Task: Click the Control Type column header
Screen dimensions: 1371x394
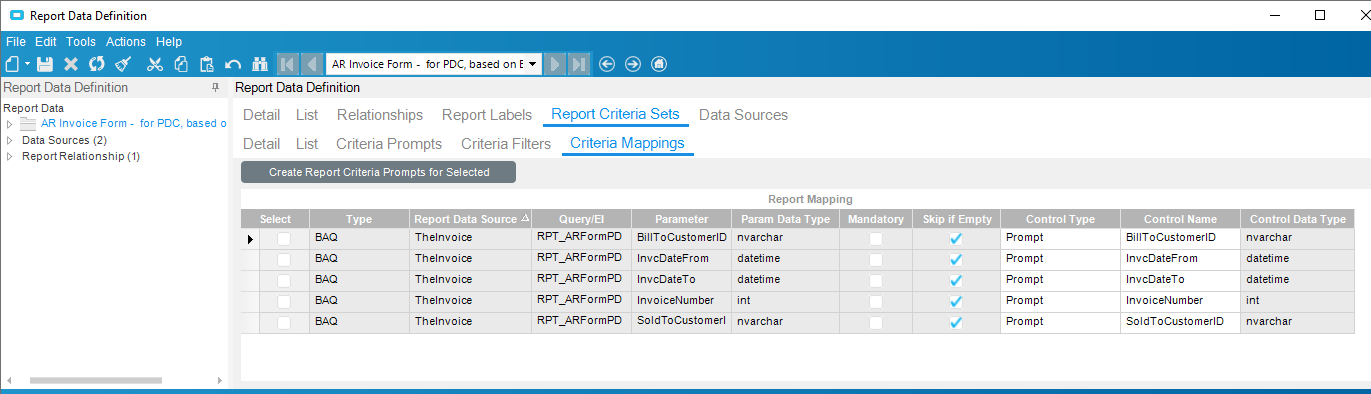Action: click(x=1060, y=219)
